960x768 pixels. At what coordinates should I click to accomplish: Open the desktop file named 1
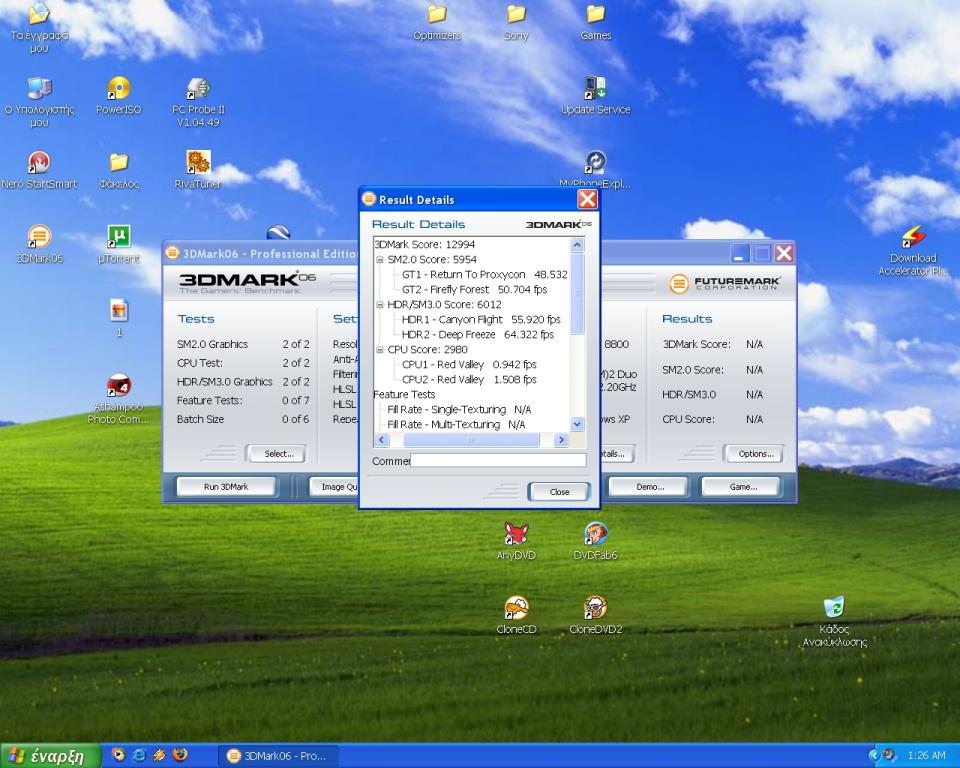pyautogui.click(x=119, y=317)
